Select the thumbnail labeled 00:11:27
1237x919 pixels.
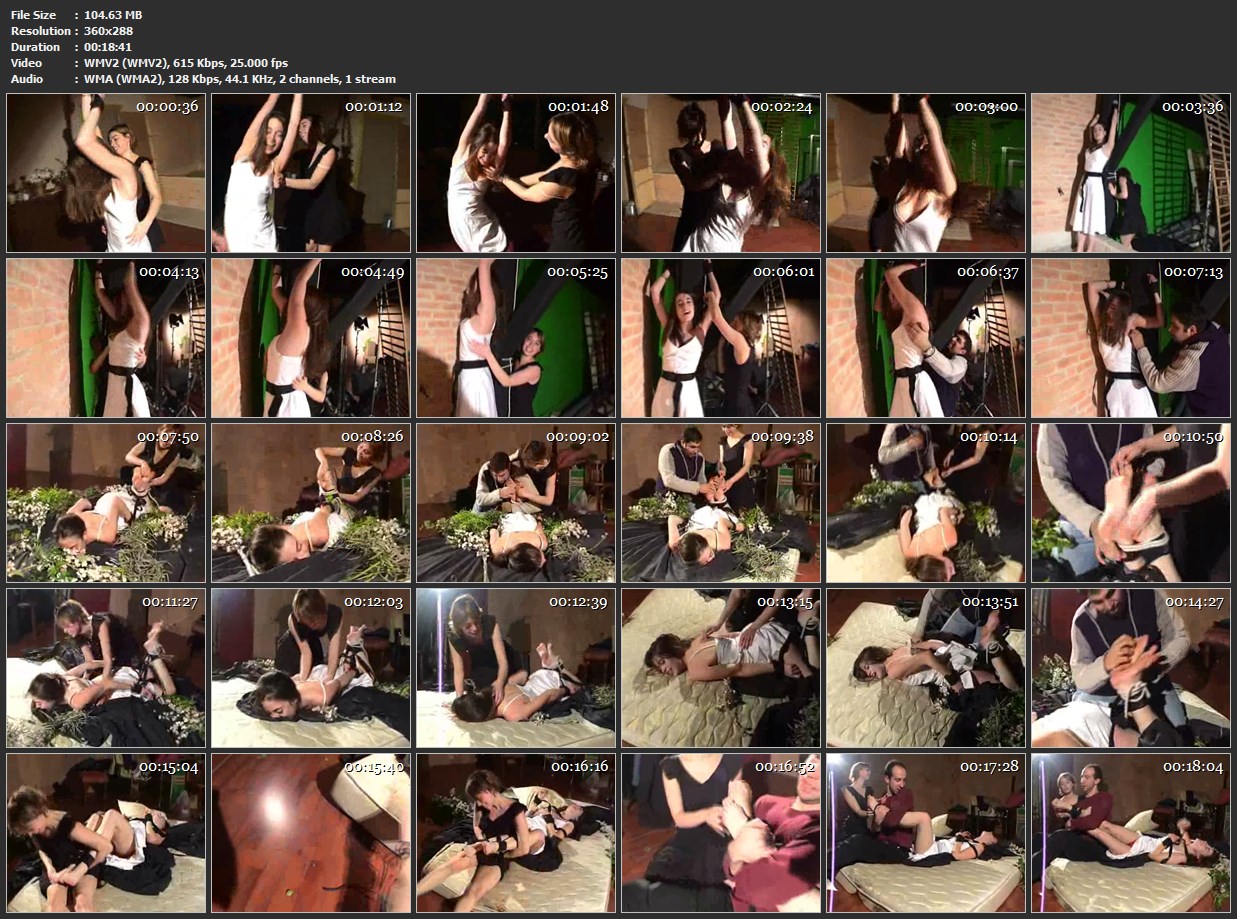pos(106,668)
